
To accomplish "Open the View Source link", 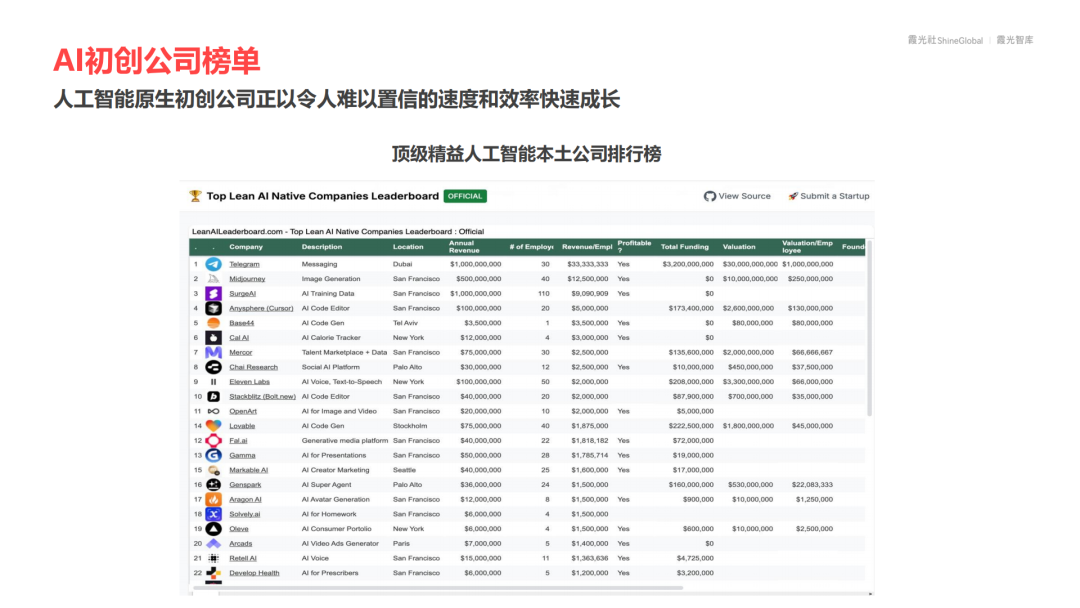I will click(744, 196).
